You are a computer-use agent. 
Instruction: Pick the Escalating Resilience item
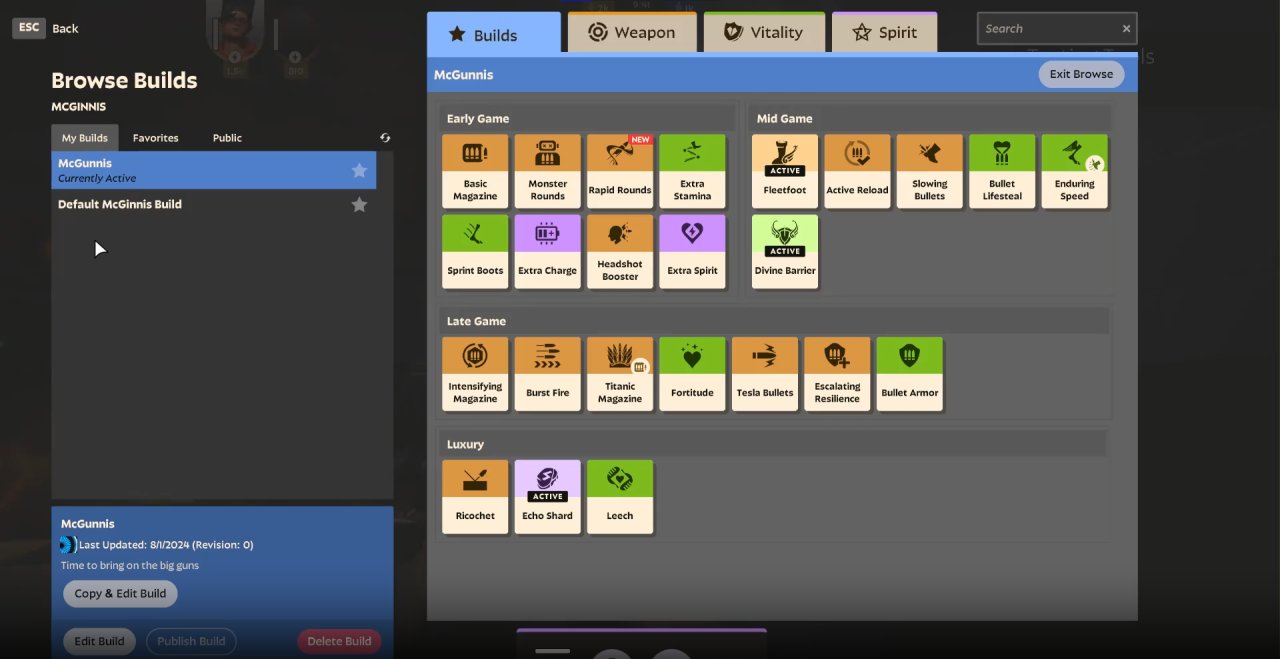pos(837,374)
